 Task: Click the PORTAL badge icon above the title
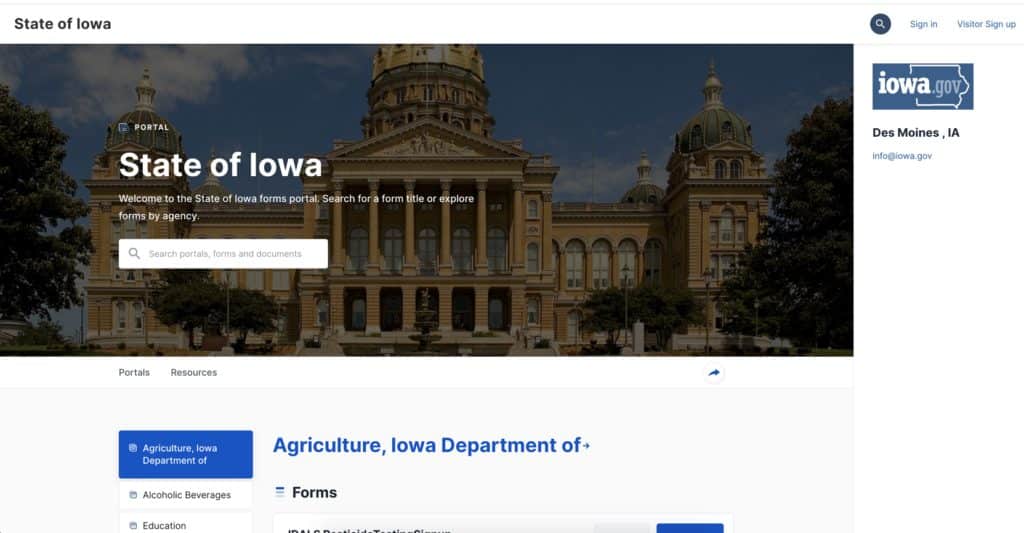123,127
